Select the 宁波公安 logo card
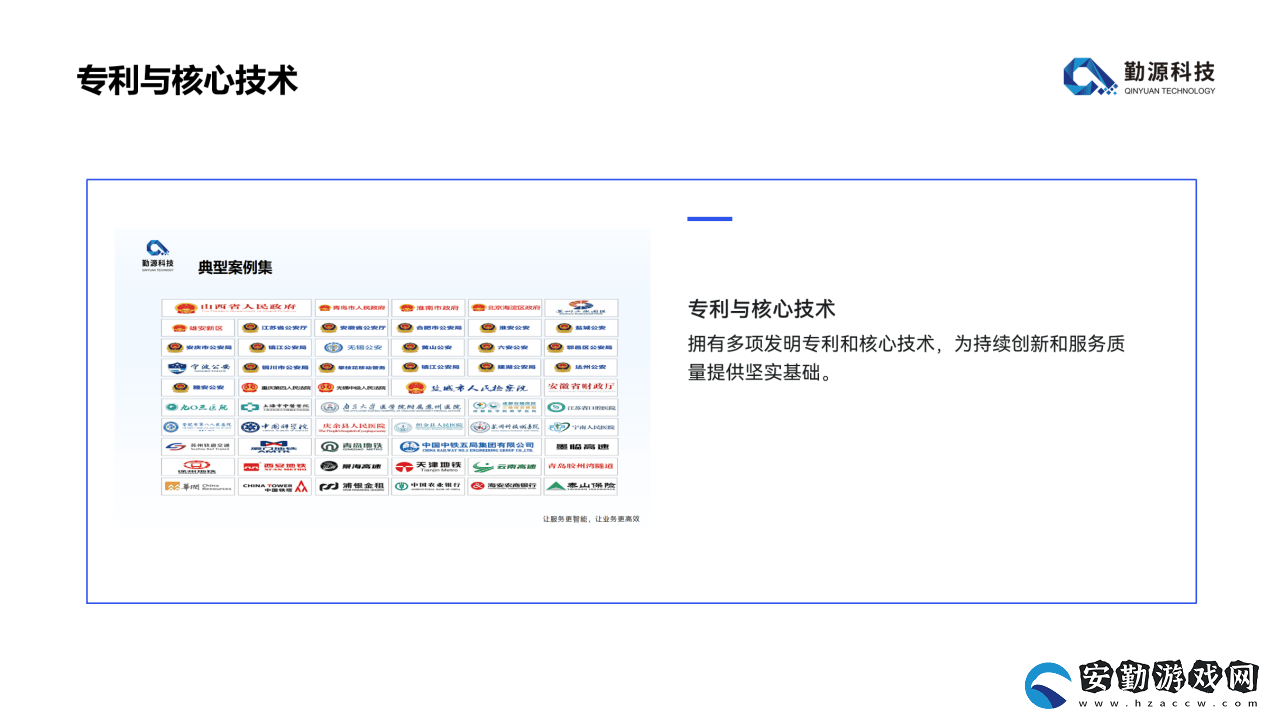 click(x=198, y=367)
